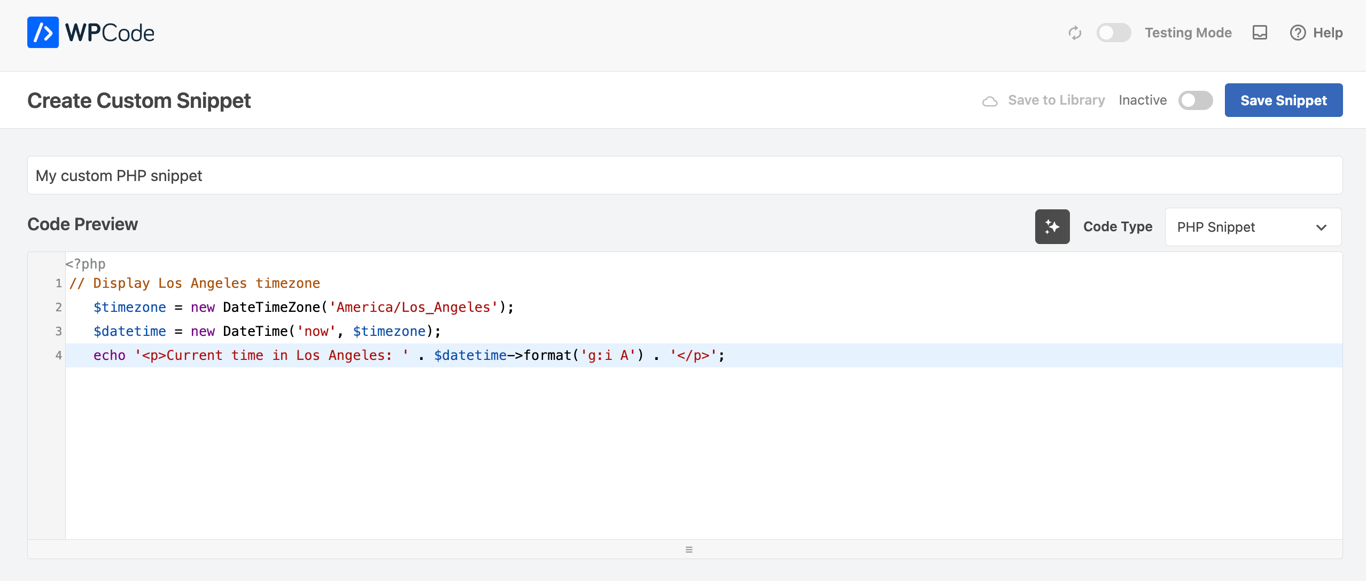Click the Help question mark icon
The width and height of the screenshot is (1366, 581).
1298,33
